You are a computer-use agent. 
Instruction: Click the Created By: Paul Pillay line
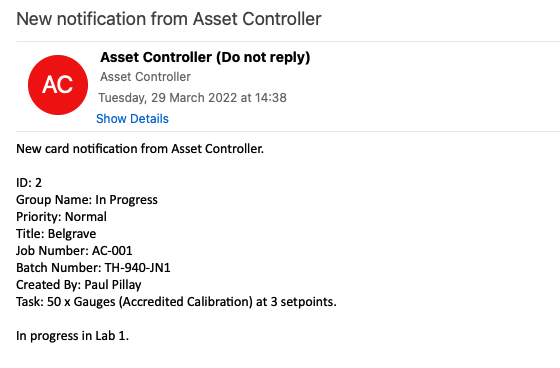click(x=79, y=285)
